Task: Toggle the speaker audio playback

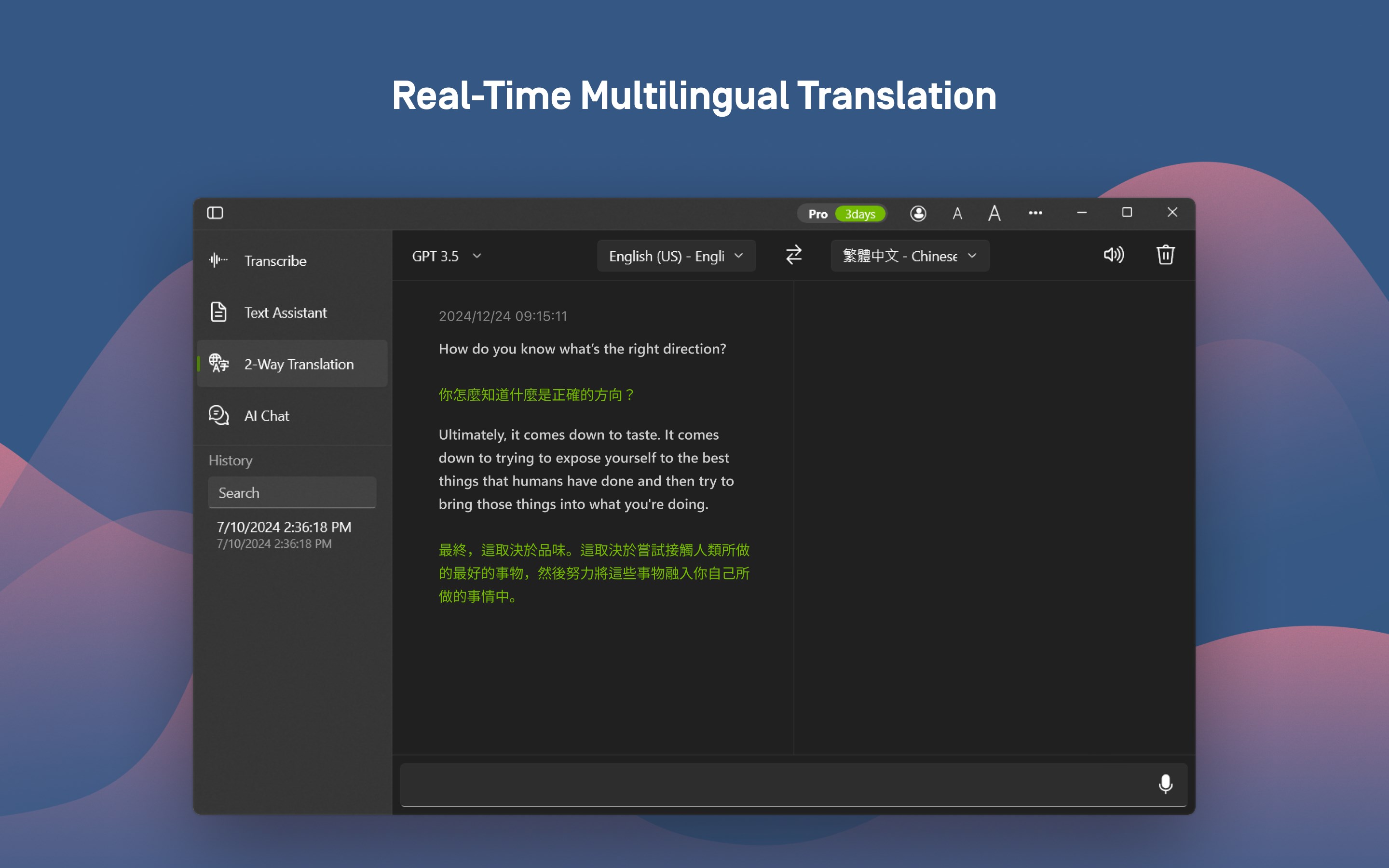Action: 1114,255
